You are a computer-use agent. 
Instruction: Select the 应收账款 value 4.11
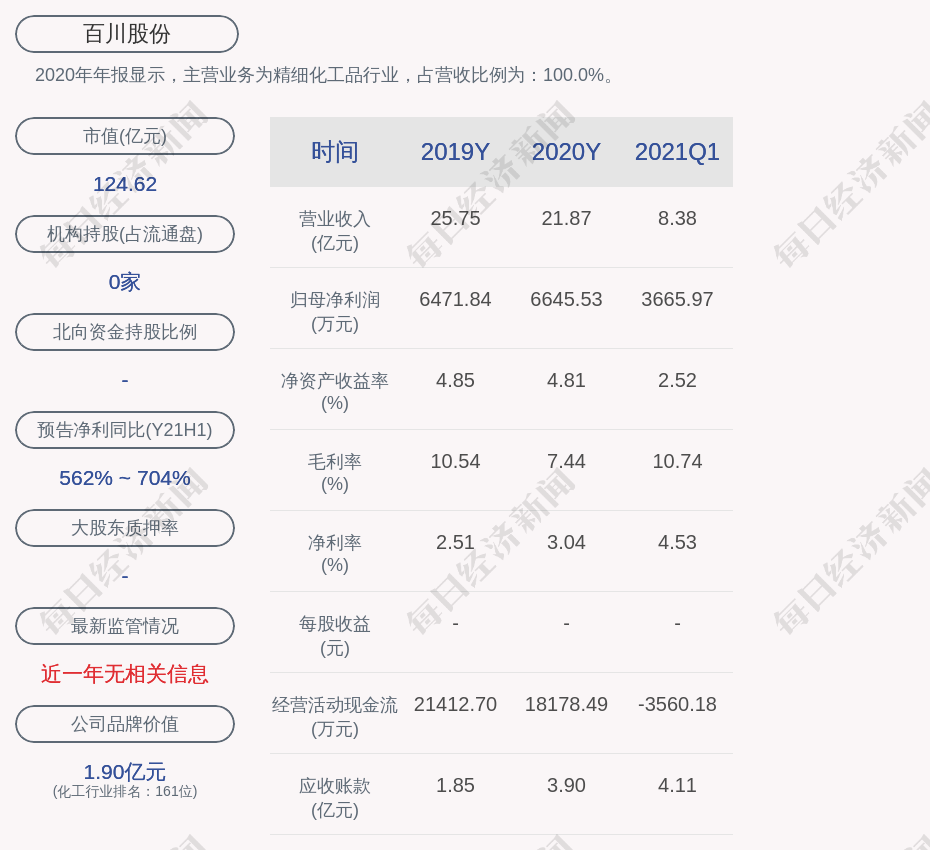(x=677, y=785)
